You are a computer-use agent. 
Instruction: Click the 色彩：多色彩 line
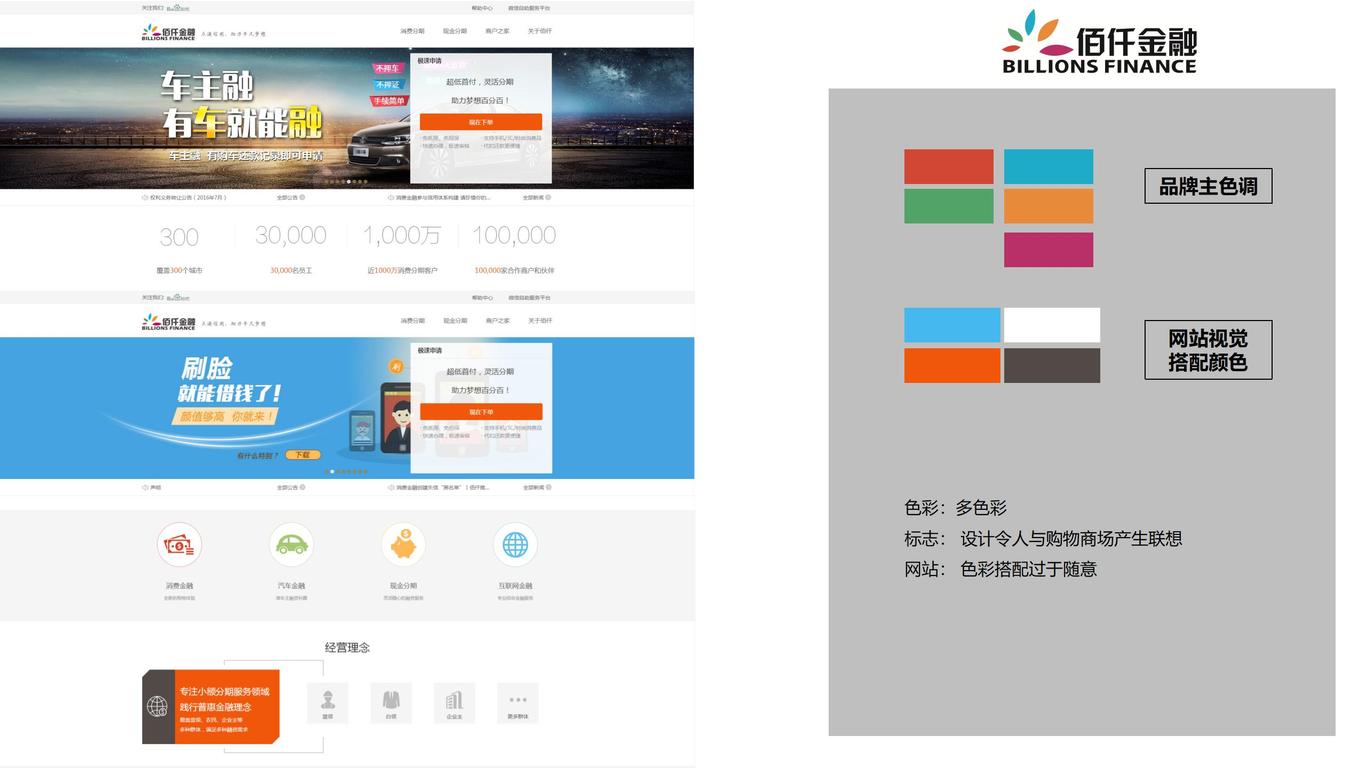pyautogui.click(x=955, y=508)
